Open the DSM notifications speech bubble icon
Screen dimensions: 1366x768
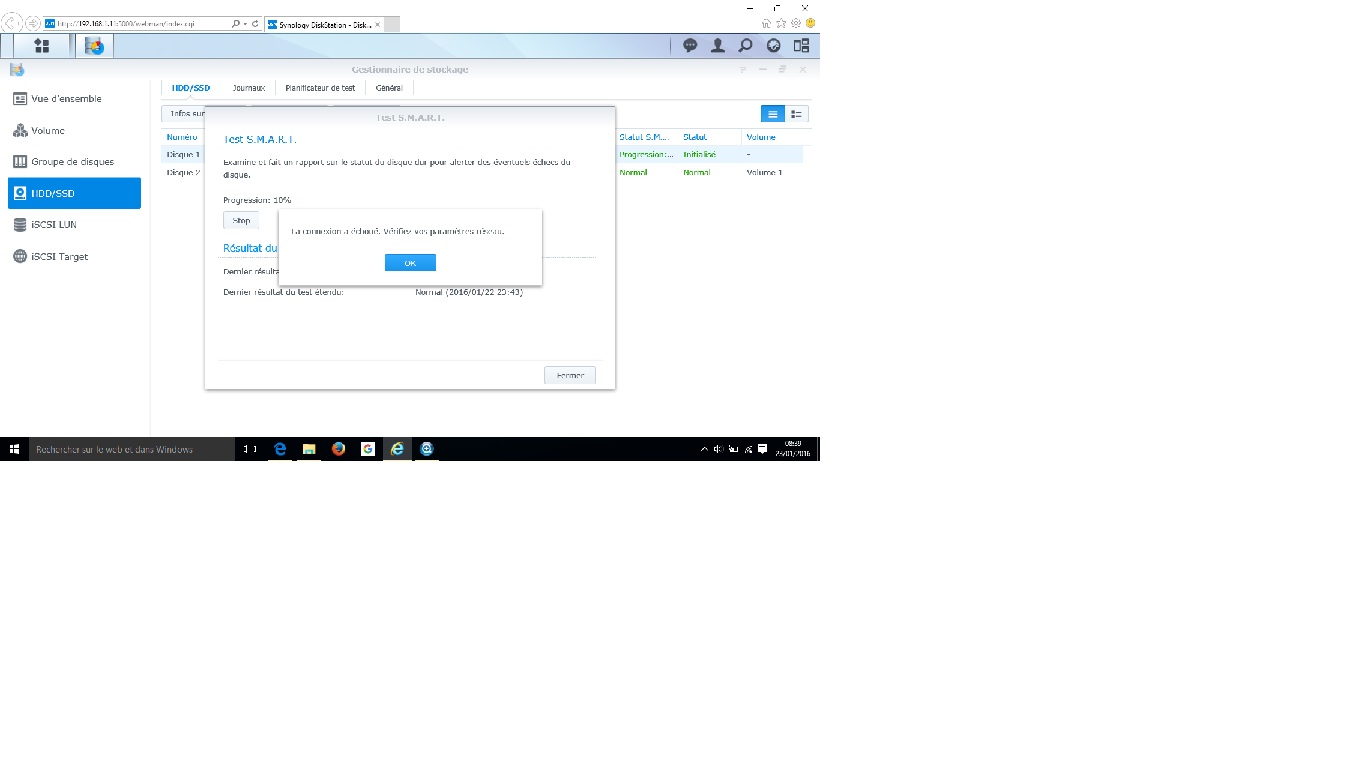[x=690, y=45]
